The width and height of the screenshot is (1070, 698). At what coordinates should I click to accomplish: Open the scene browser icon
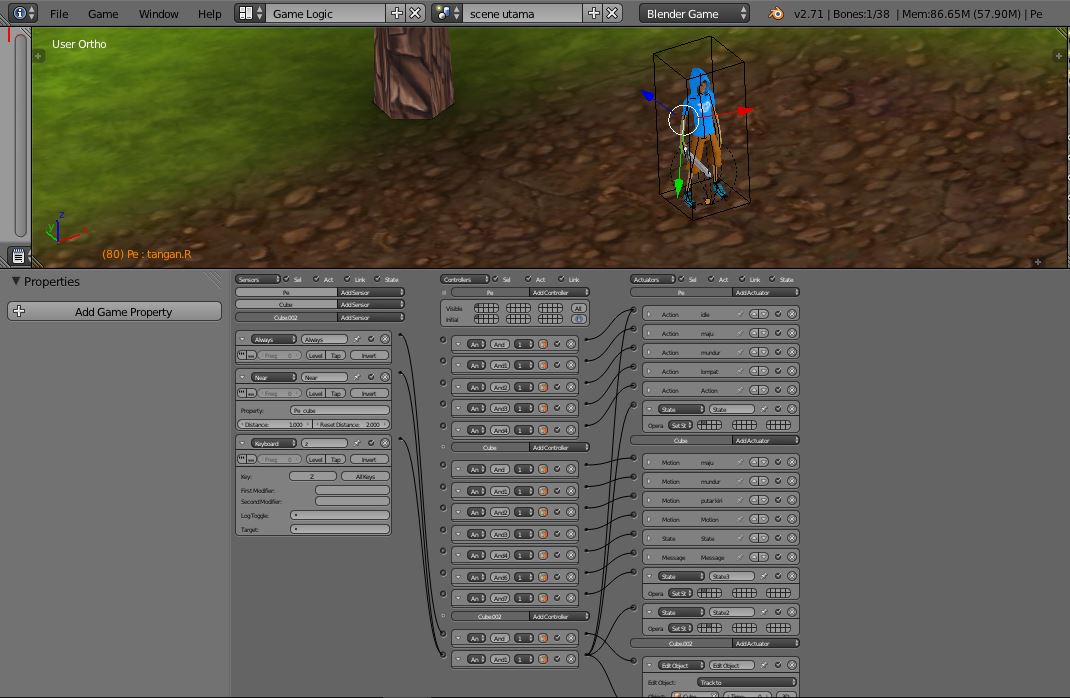(x=448, y=13)
